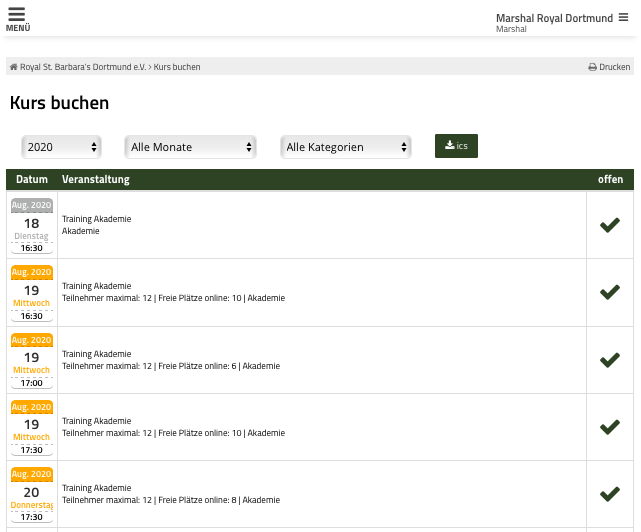Viewport: 641px width, 532px height.
Task: Open user menu icon beside Marshal Royal Dortmund
Action: (623, 17)
